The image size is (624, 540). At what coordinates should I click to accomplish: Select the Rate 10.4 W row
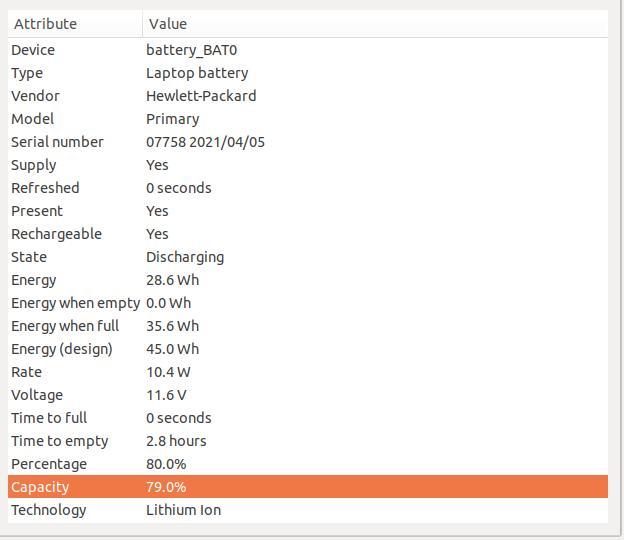[x=308, y=372]
